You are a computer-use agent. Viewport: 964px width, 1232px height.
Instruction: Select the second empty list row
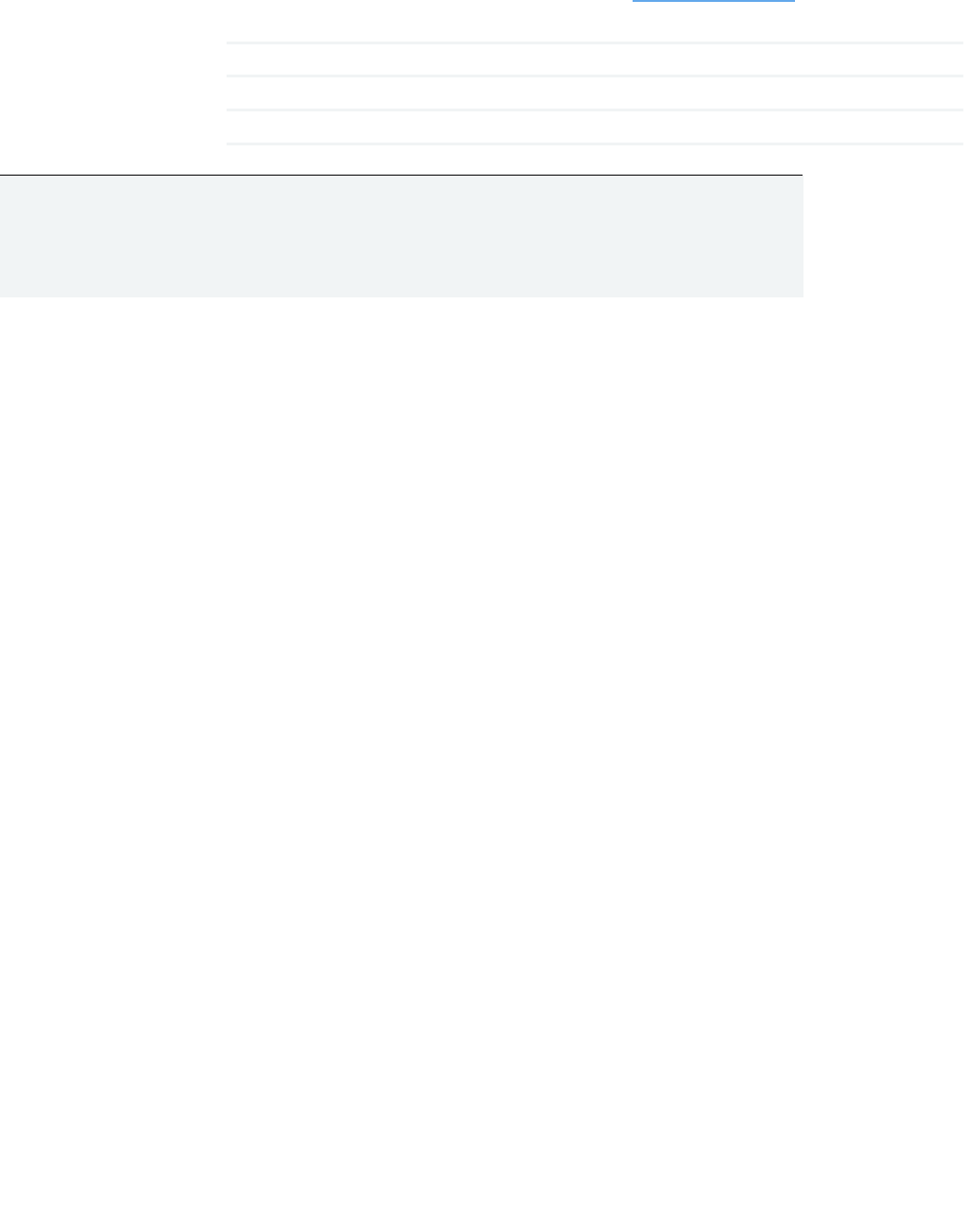(595, 93)
